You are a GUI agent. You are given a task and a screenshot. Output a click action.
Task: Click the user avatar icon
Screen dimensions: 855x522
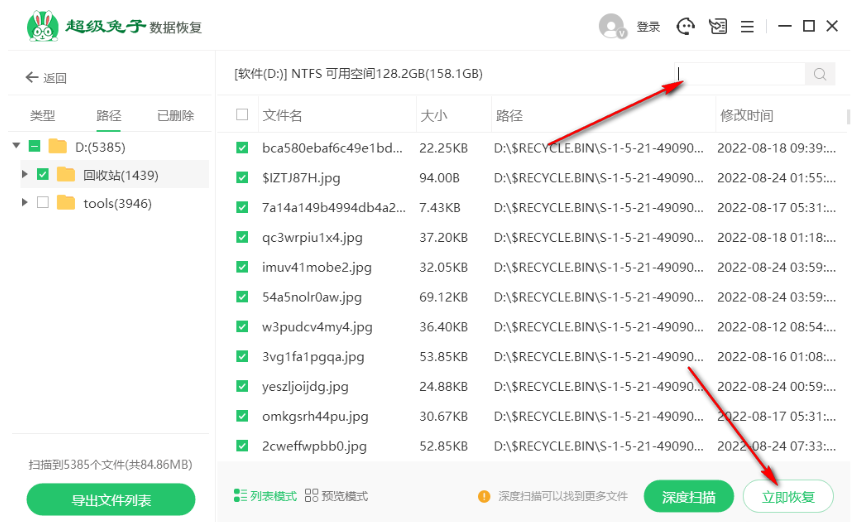[611, 26]
